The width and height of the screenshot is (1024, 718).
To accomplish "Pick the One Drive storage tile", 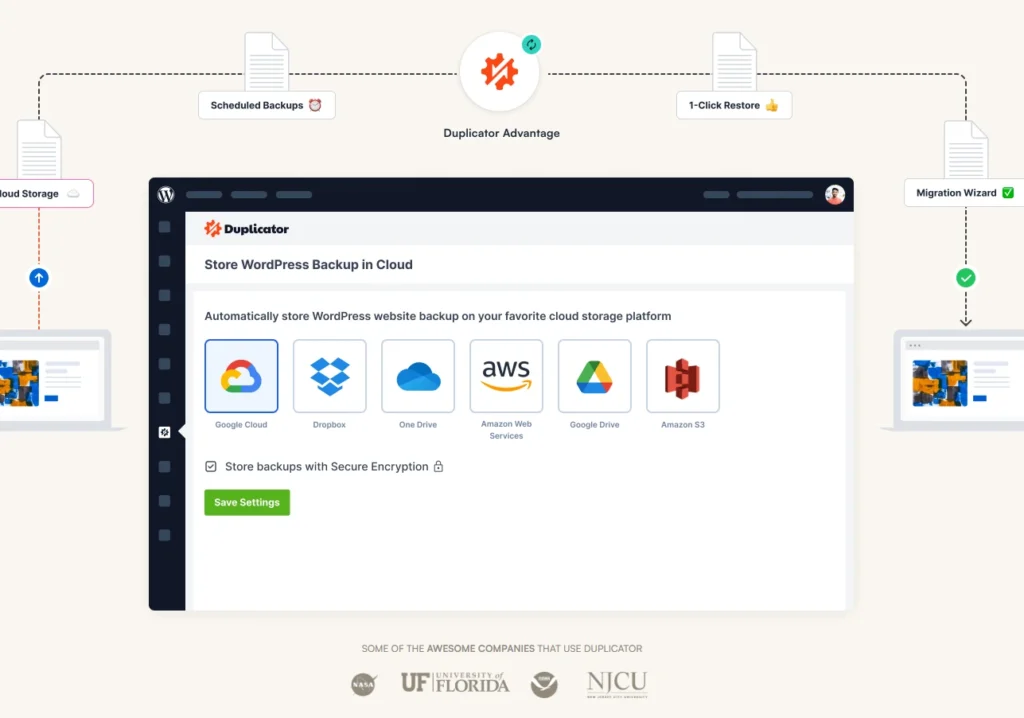I will 418,376.
